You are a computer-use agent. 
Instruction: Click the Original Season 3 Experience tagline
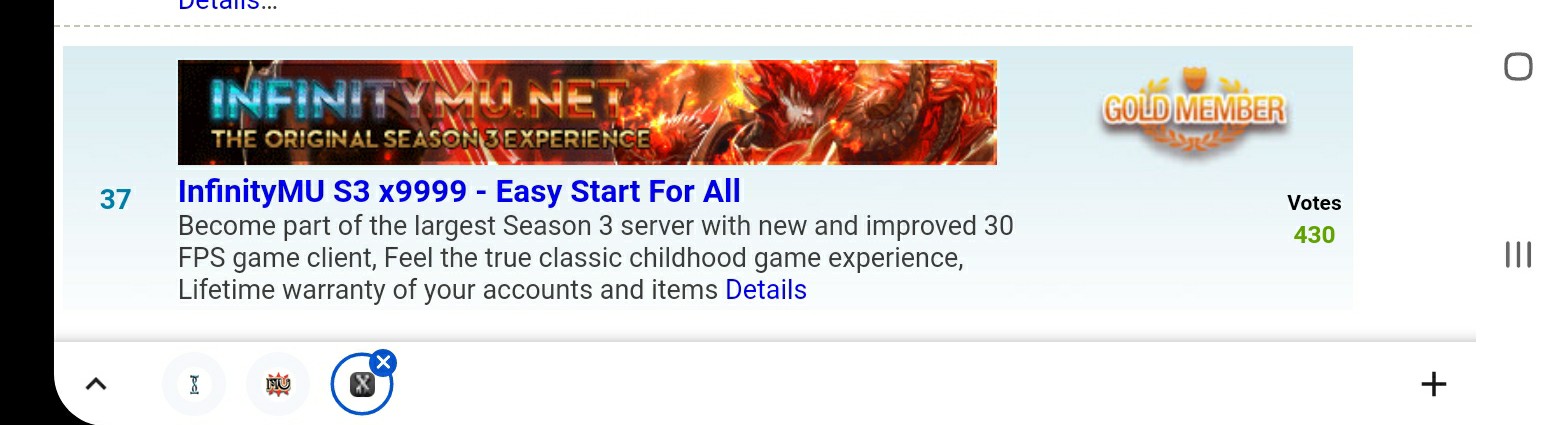pyautogui.click(x=430, y=139)
